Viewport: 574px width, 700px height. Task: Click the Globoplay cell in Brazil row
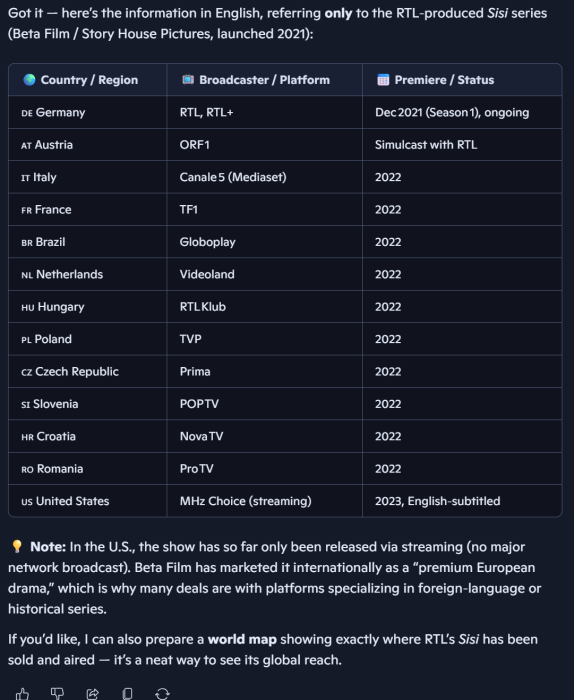265,242
